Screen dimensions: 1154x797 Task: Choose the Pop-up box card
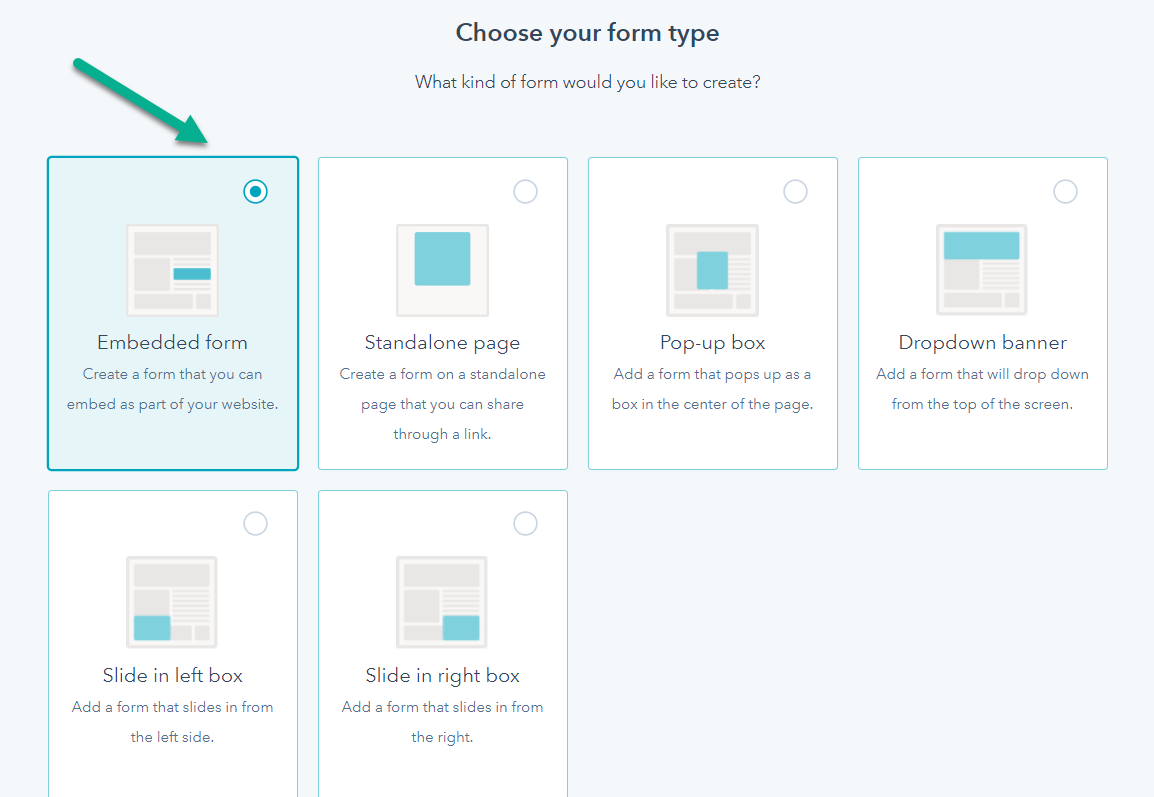point(712,312)
